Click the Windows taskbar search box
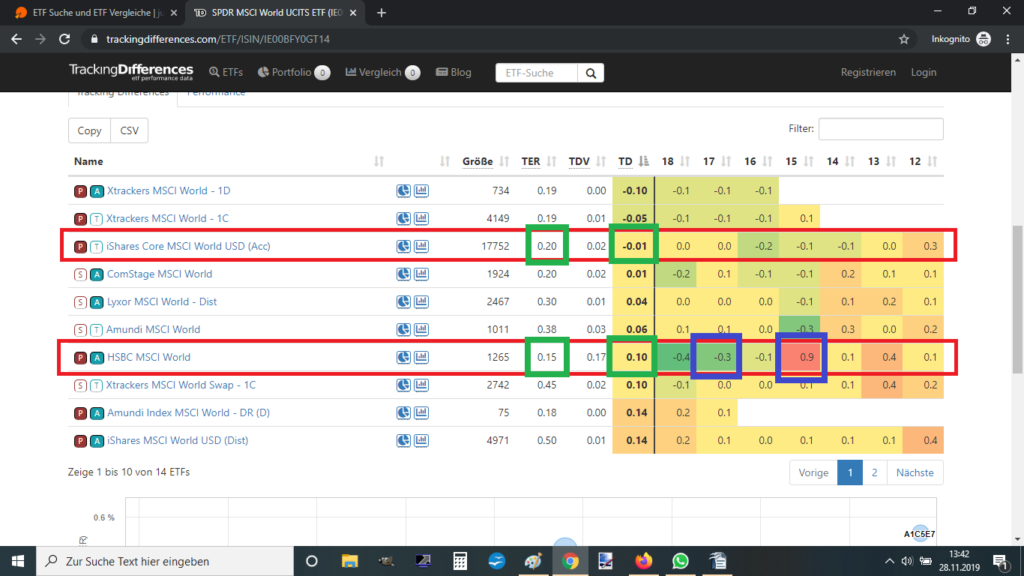The width and height of the screenshot is (1024, 576). coord(165,561)
